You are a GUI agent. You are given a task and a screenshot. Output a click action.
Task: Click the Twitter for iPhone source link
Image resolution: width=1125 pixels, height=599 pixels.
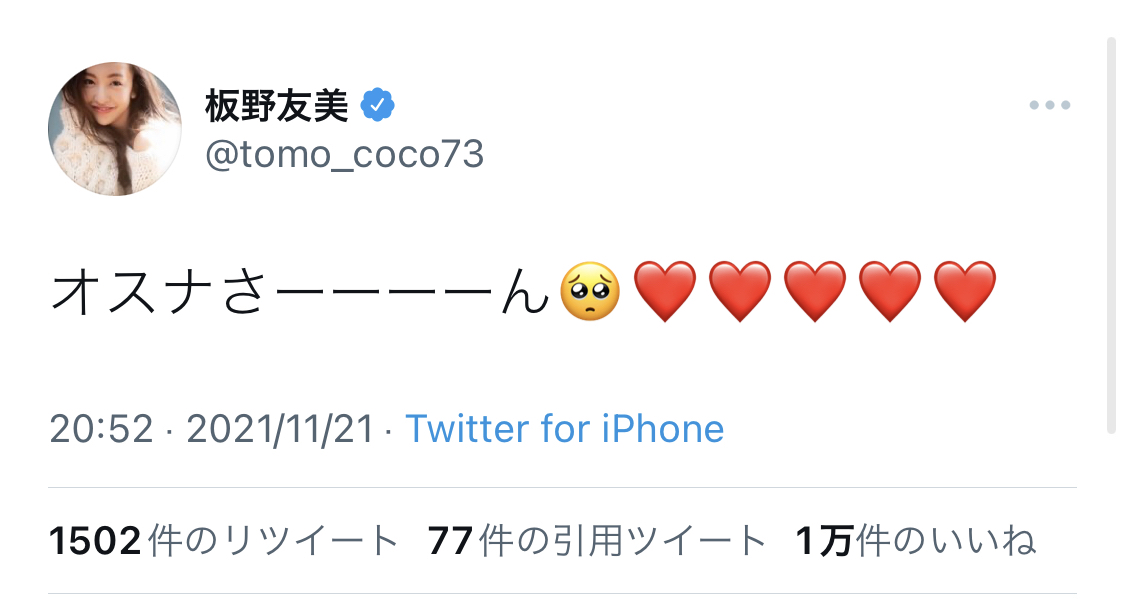pos(565,429)
